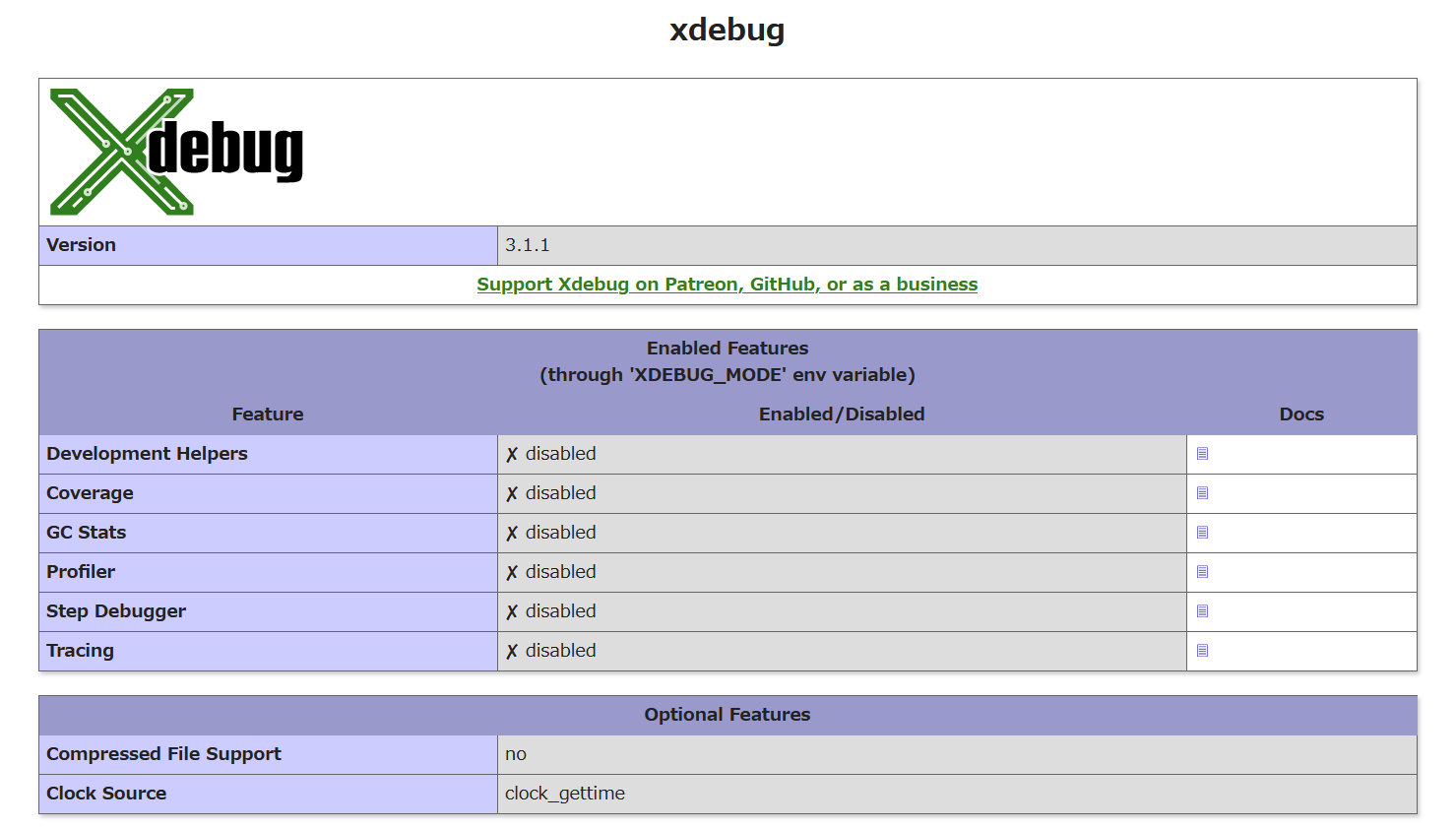Click the Xdebug logo image
1456x829 pixels.
pos(176,152)
